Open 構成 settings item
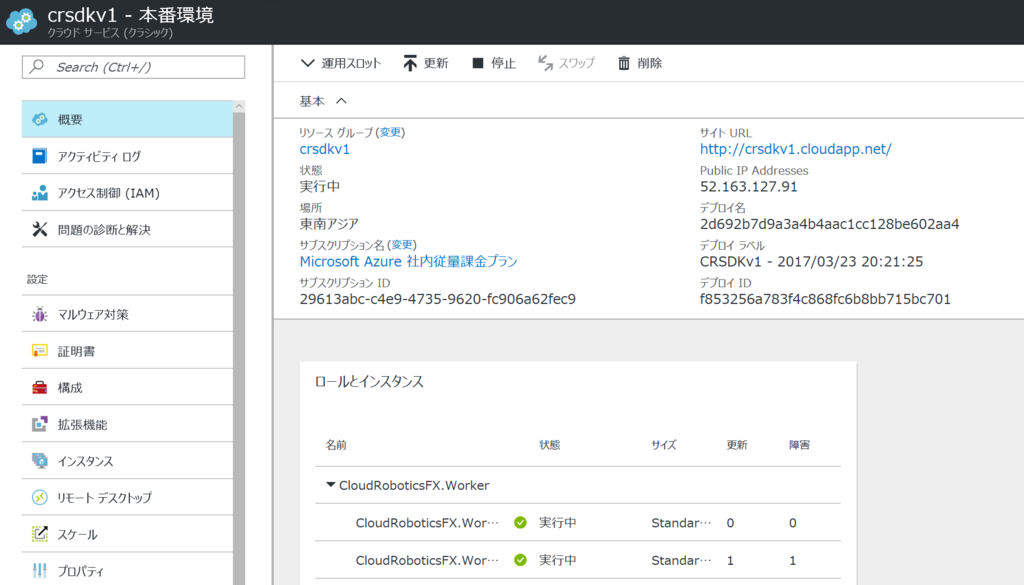Viewport: 1024px width, 585px height. point(127,387)
